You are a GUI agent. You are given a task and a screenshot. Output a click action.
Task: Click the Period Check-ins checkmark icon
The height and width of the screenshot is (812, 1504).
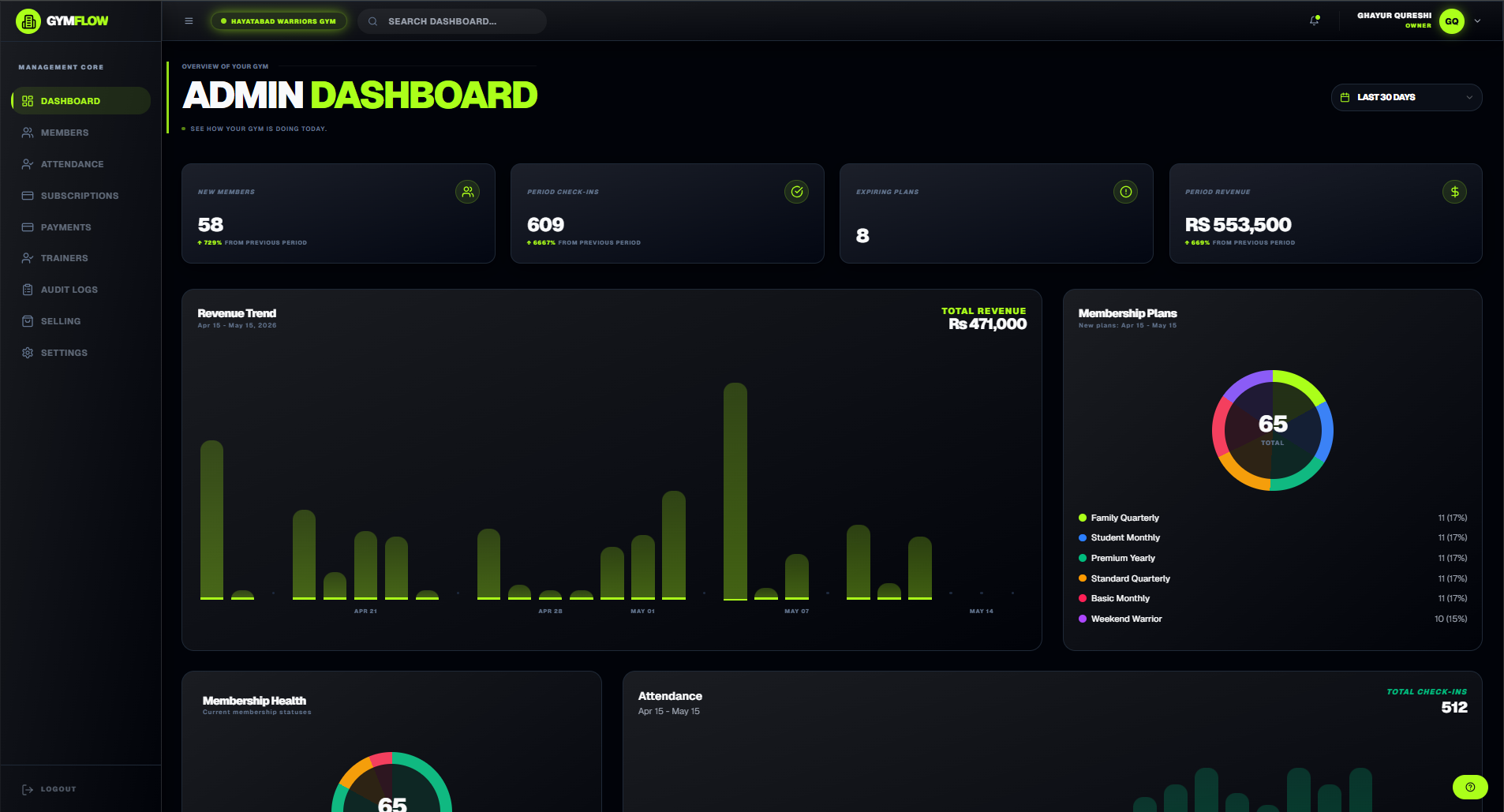coord(796,192)
